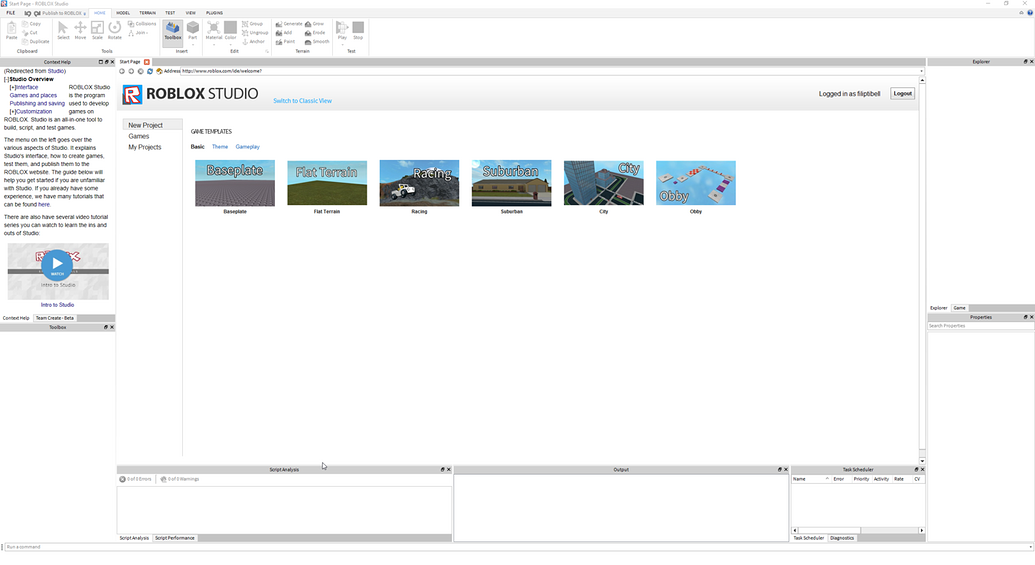Switch to the TEST ribbon tab

[x=170, y=13]
